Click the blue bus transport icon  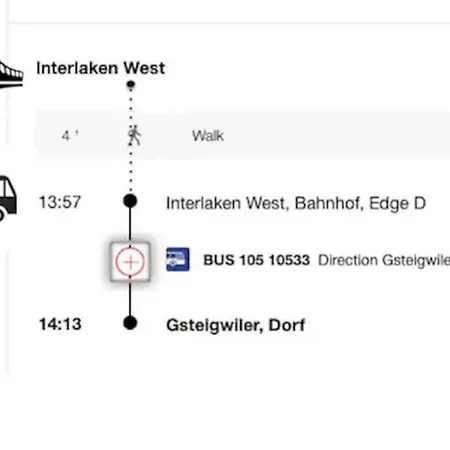(178, 259)
